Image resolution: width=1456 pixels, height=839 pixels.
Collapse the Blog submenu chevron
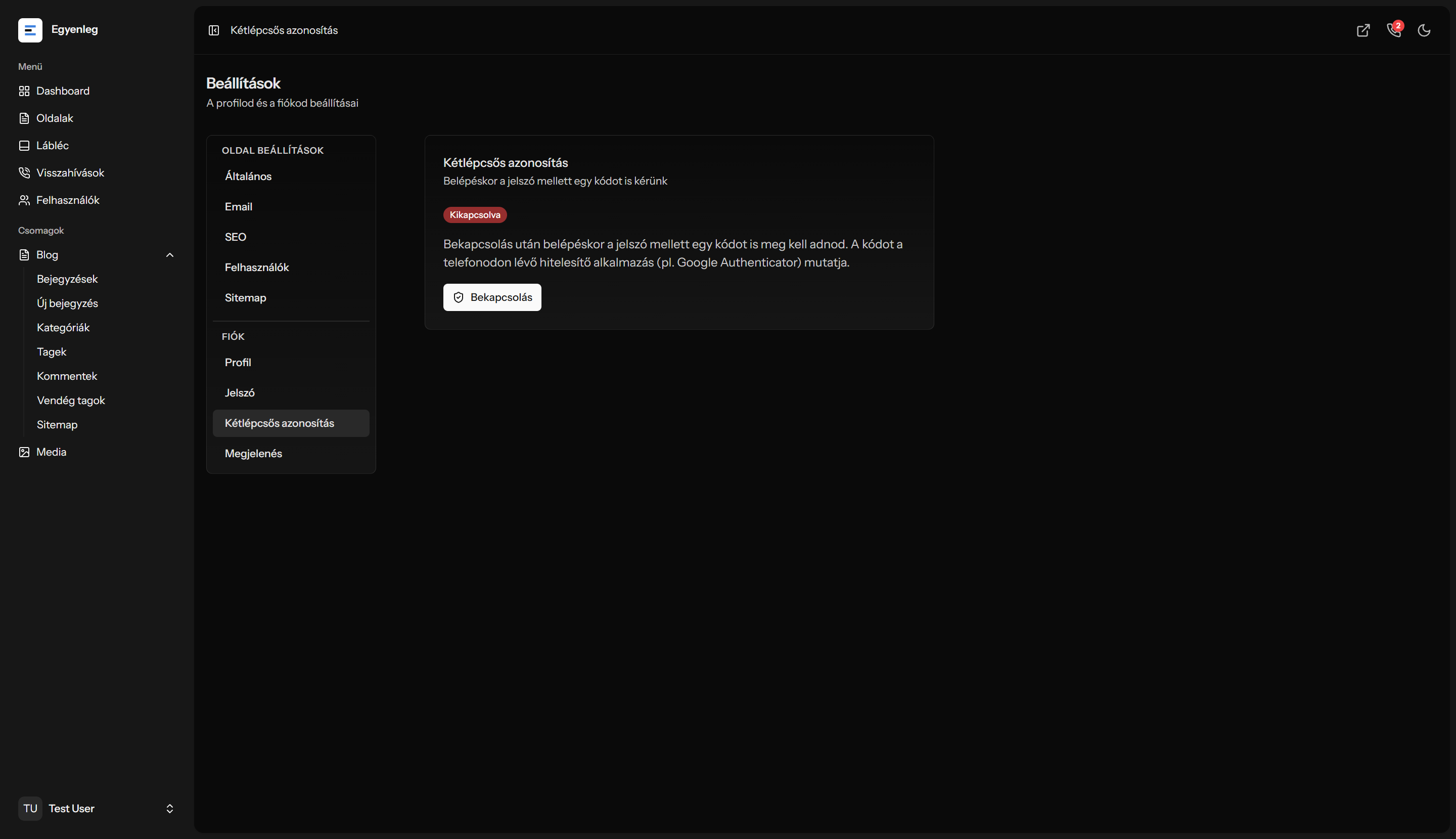170,255
